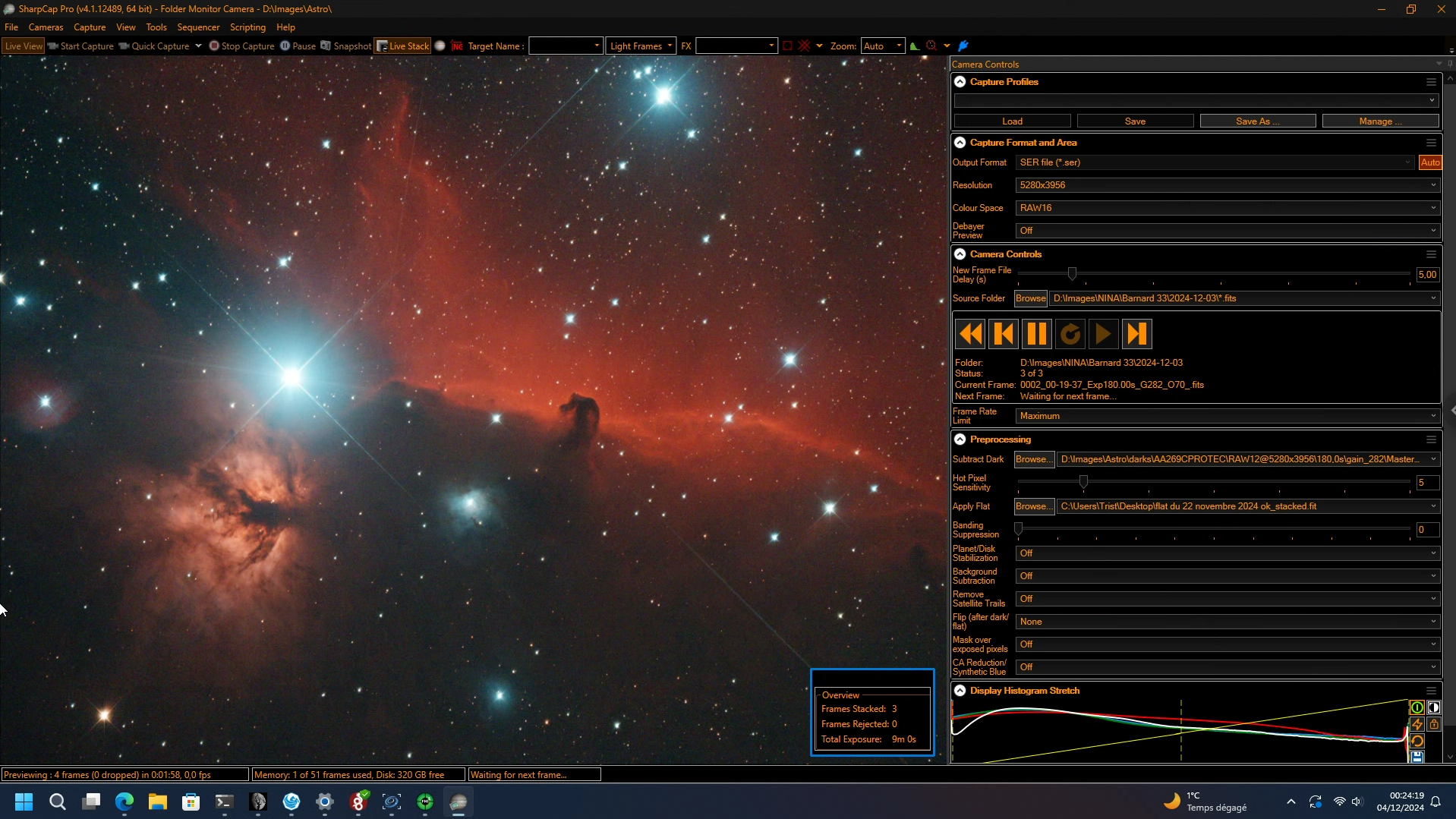
Task: Click the red focus/target tool icon
Action: [931, 46]
